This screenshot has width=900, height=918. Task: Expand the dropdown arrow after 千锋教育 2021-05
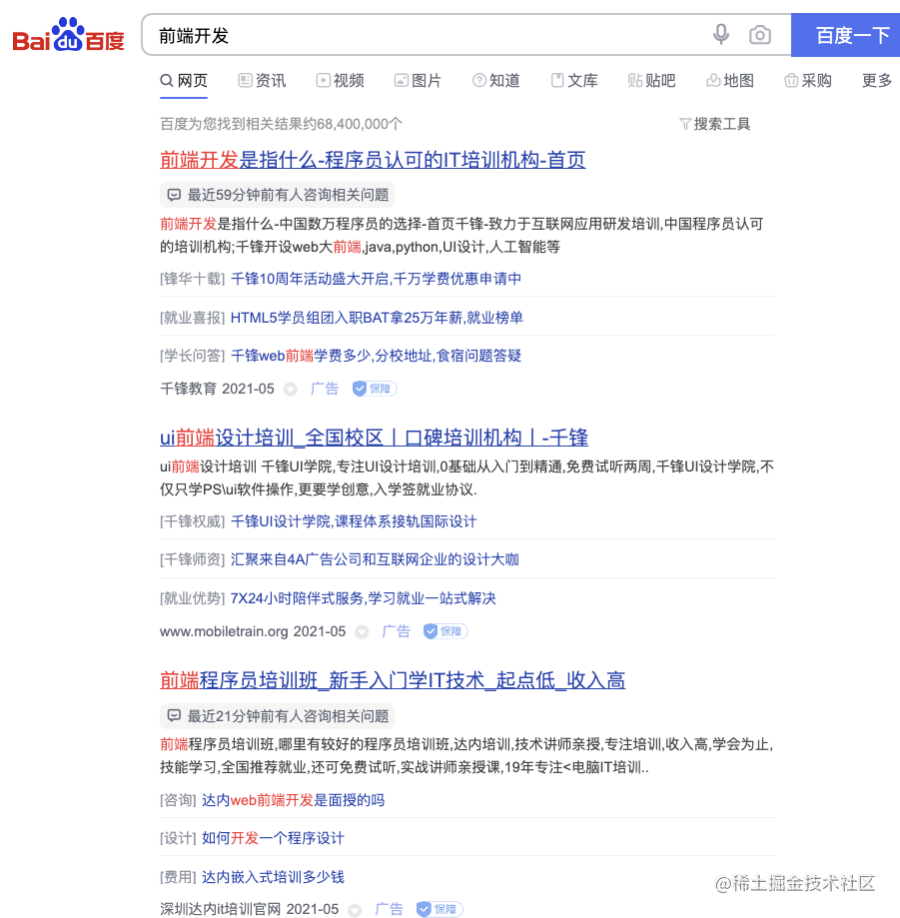[290, 389]
